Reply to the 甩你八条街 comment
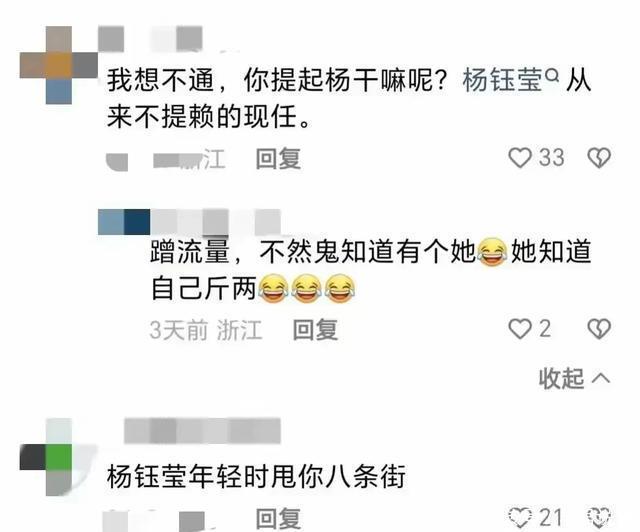The width and height of the screenshot is (640, 532). pyautogui.click(x=278, y=519)
